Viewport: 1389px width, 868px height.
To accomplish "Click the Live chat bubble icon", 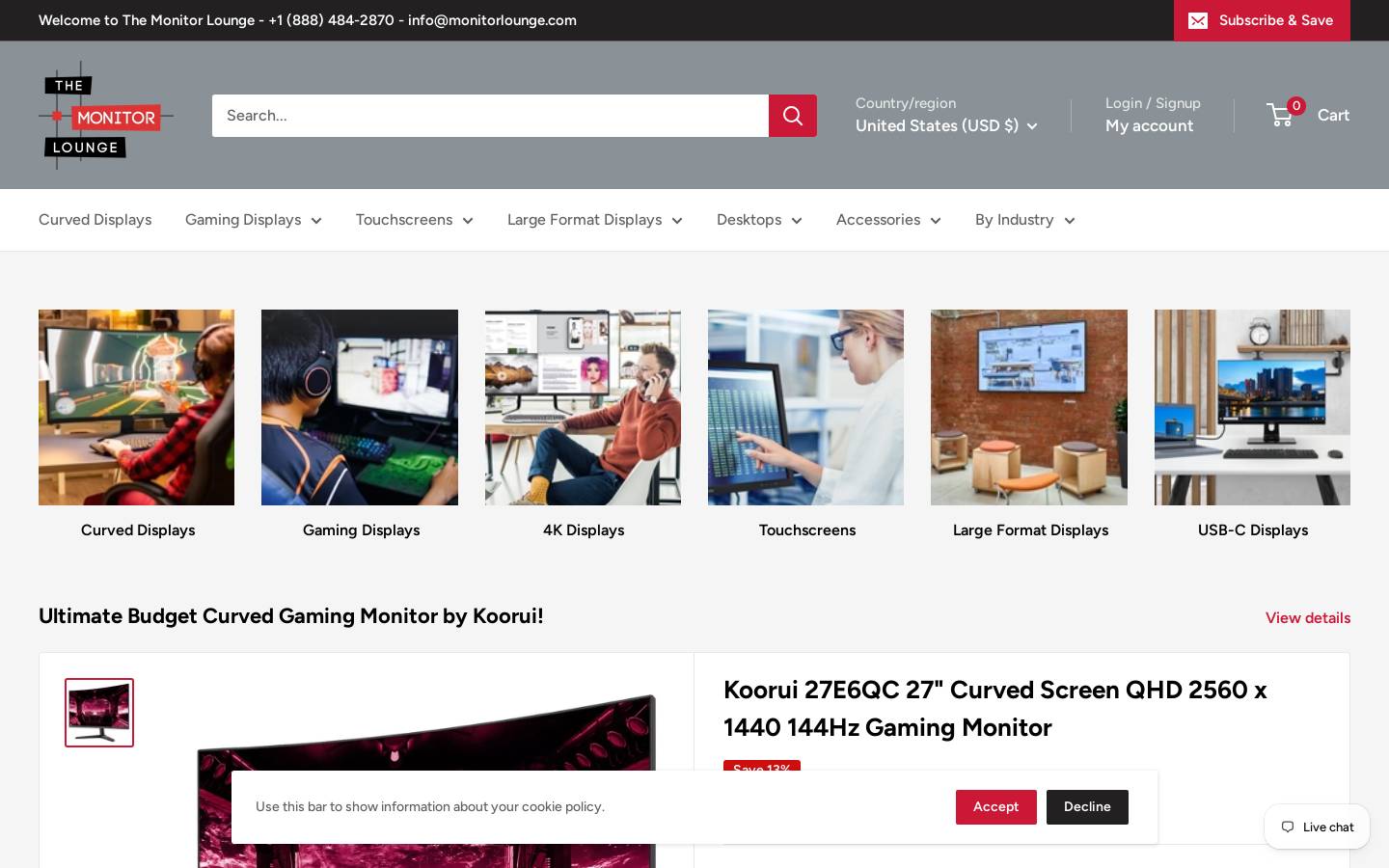I will (1288, 827).
